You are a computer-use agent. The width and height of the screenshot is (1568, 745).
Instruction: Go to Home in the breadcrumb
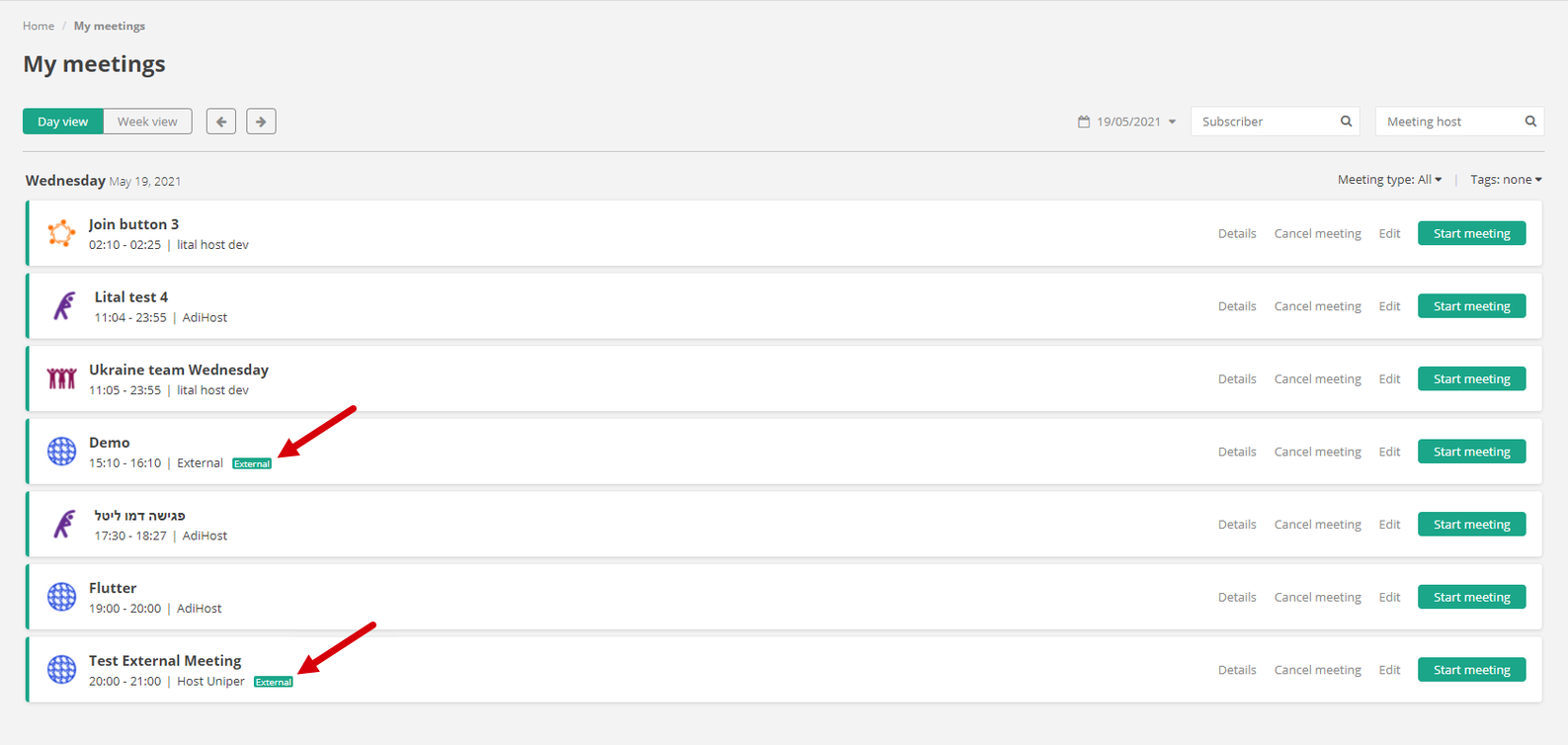[x=39, y=26]
